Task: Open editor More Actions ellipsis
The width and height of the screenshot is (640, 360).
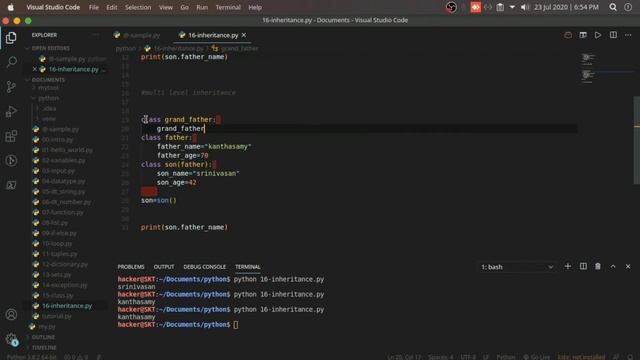Action: [628, 35]
